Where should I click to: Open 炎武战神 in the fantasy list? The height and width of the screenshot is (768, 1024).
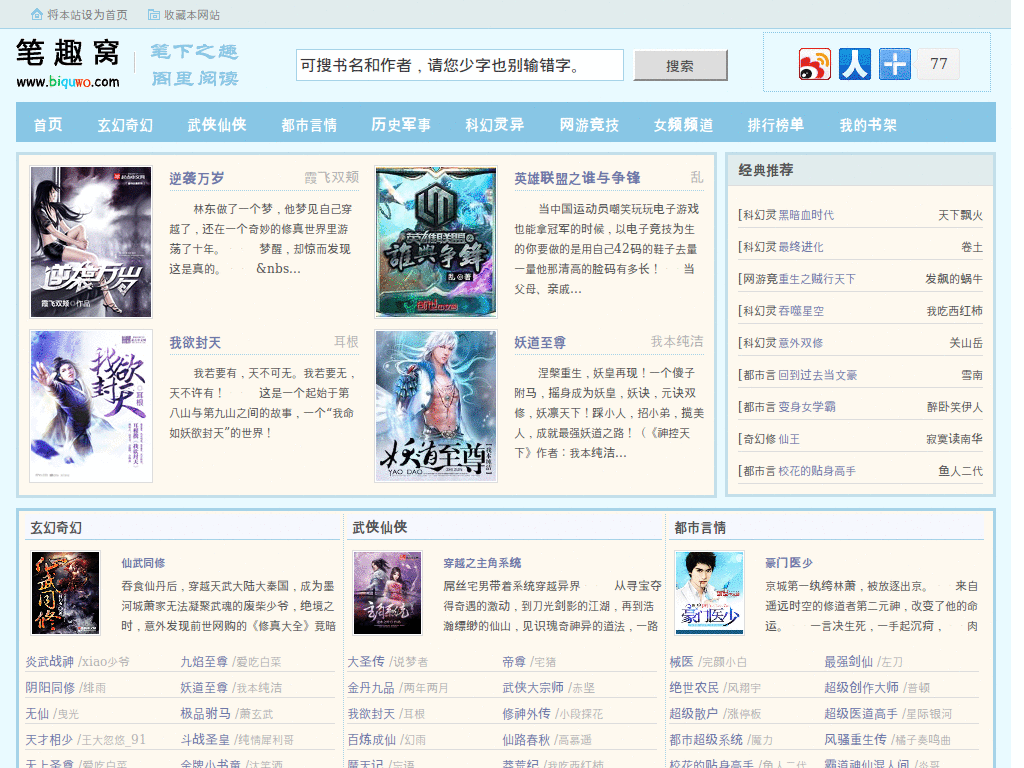coord(50,662)
